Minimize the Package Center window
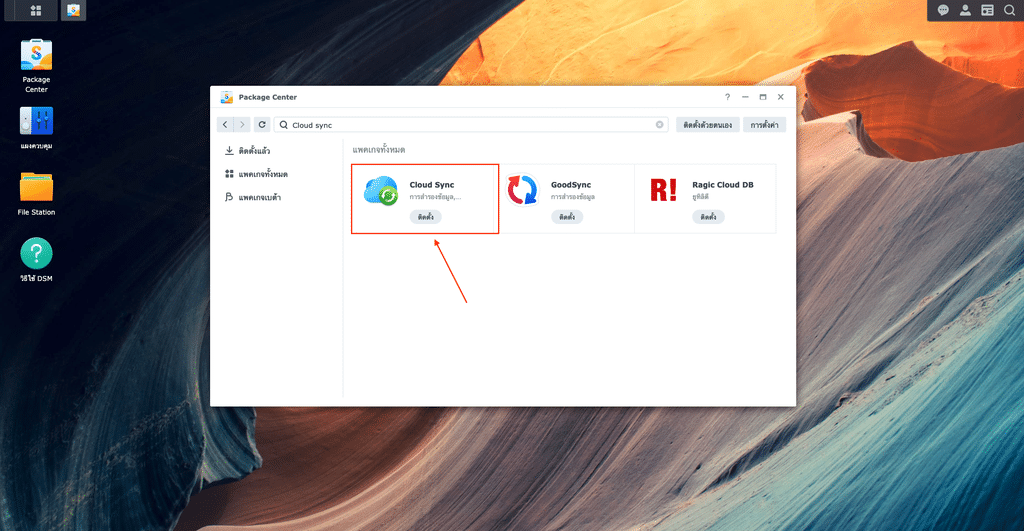 point(745,97)
